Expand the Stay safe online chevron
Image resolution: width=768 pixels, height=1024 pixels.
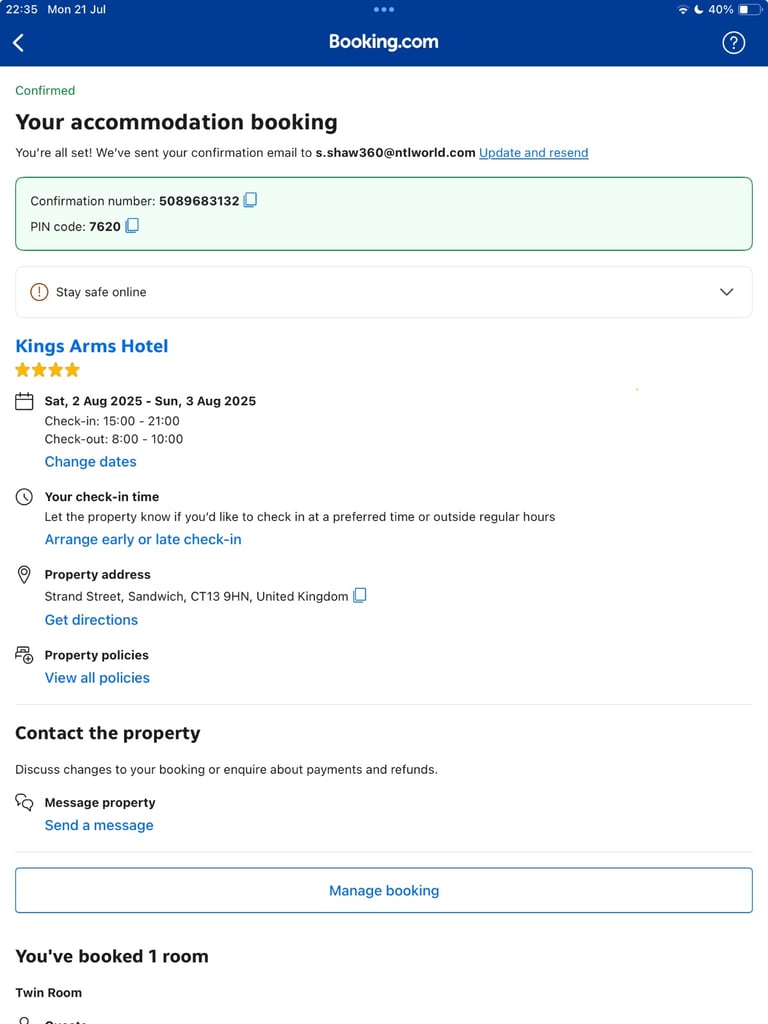tap(726, 292)
